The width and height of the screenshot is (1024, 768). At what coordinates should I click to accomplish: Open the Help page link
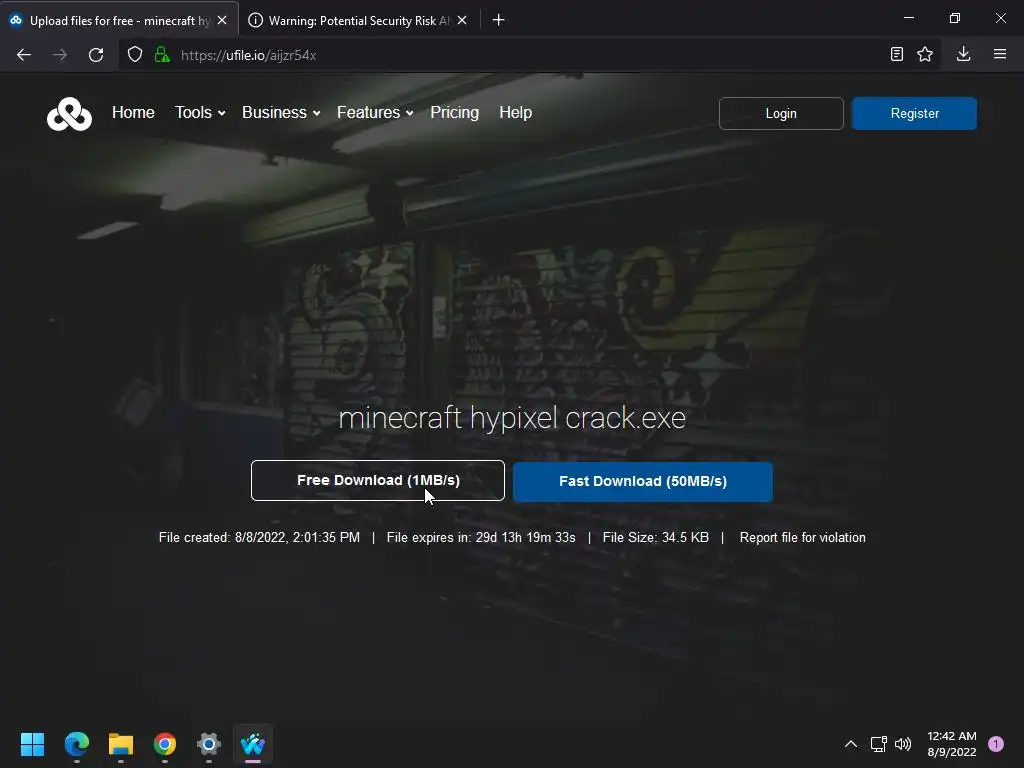tap(515, 112)
